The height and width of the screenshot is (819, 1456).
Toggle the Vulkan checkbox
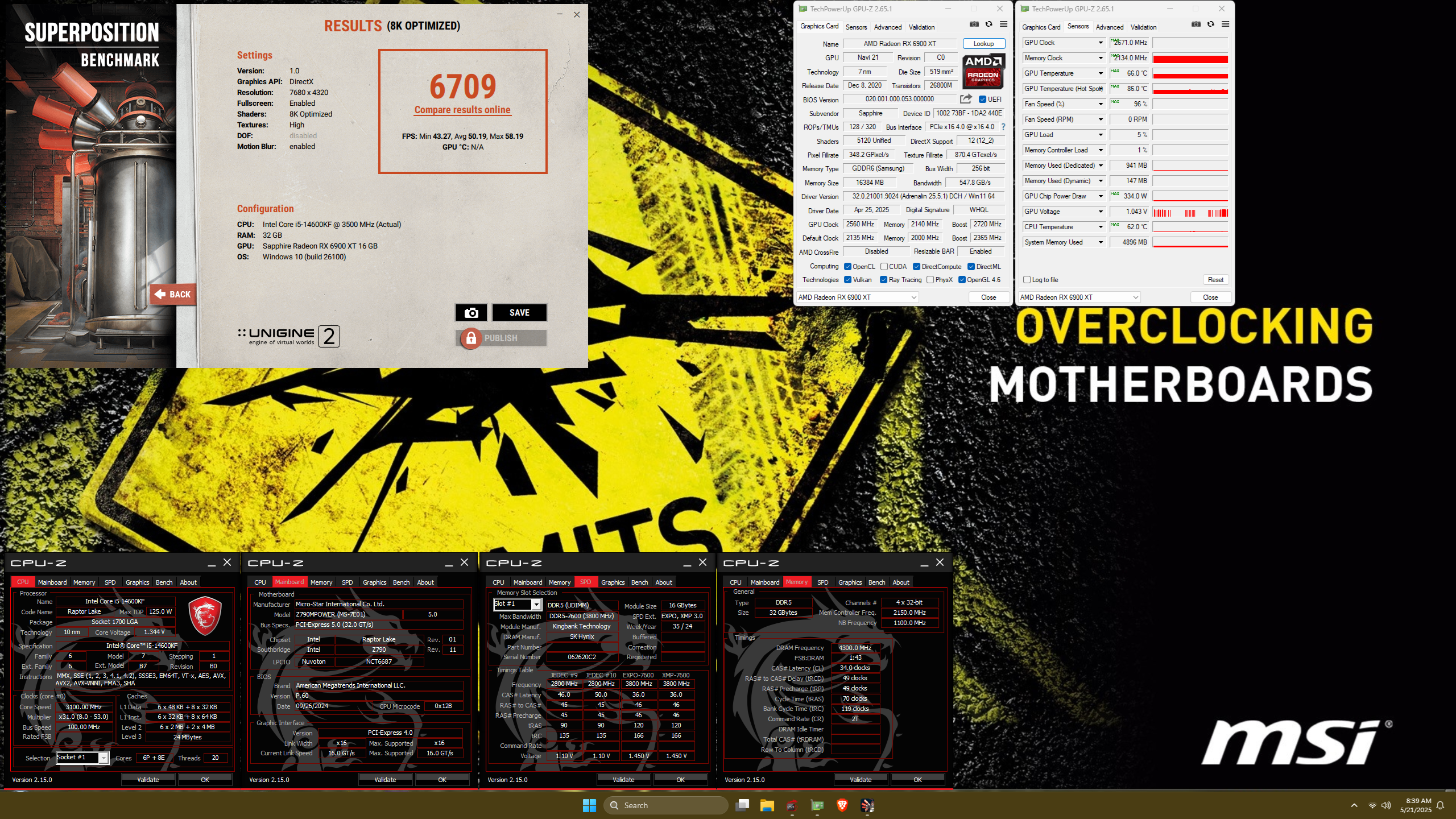pos(847,280)
